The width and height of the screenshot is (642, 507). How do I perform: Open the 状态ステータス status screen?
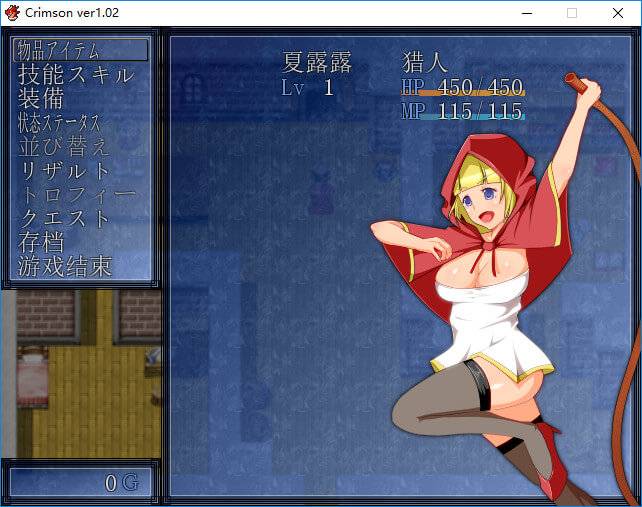(59, 122)
